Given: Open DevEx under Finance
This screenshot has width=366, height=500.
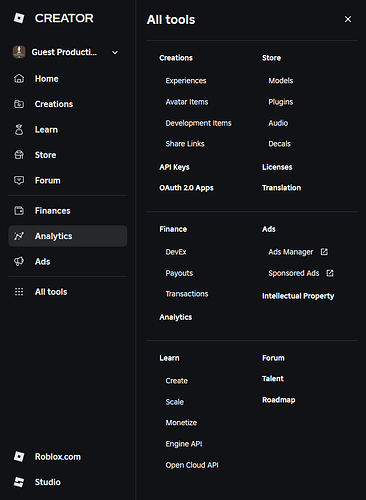Looking at the screenshot, I should (176, 252).
